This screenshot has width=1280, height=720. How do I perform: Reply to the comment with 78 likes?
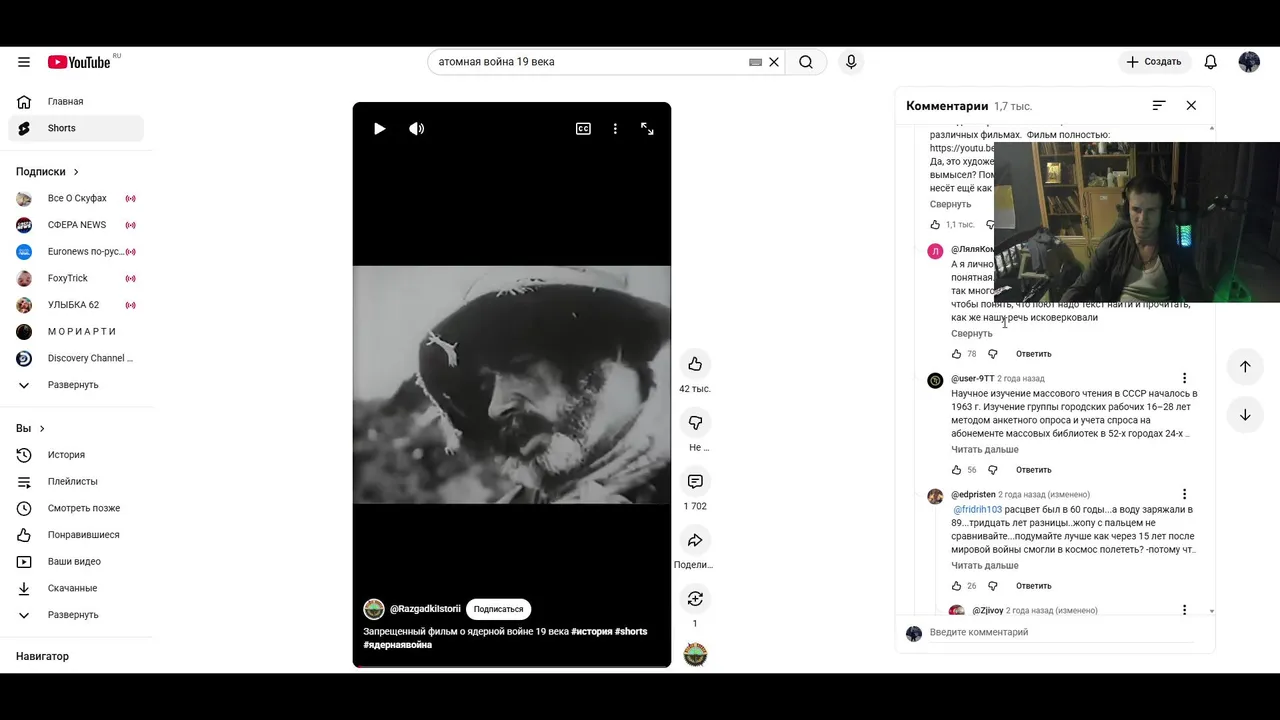pyautogui.click(x=1033, y=354)
